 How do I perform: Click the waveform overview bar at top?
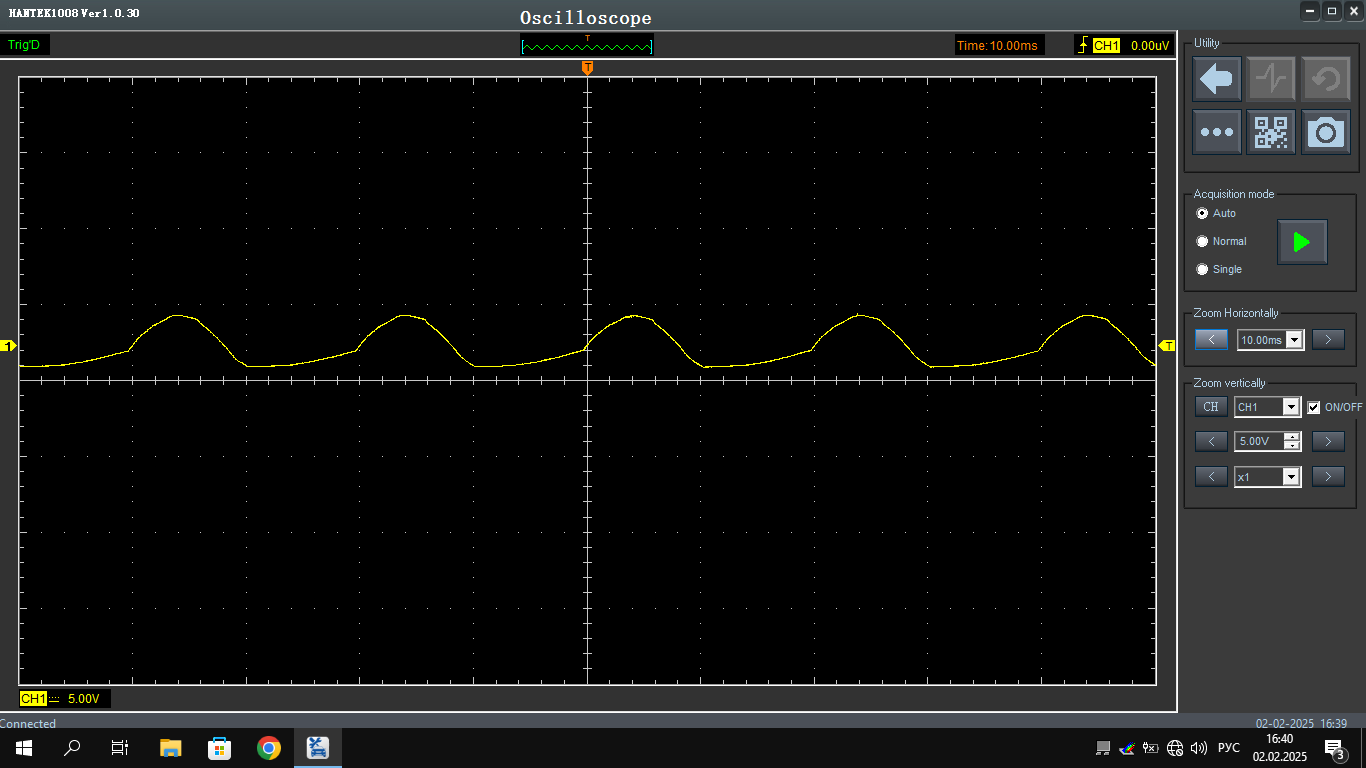587,45
